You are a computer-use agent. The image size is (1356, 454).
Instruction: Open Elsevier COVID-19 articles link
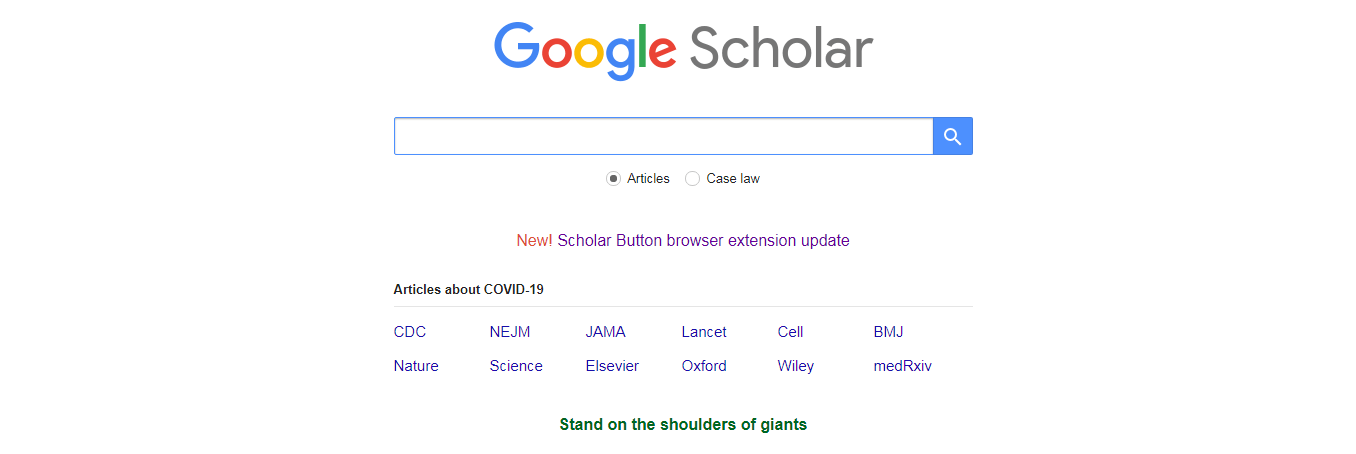612,366
